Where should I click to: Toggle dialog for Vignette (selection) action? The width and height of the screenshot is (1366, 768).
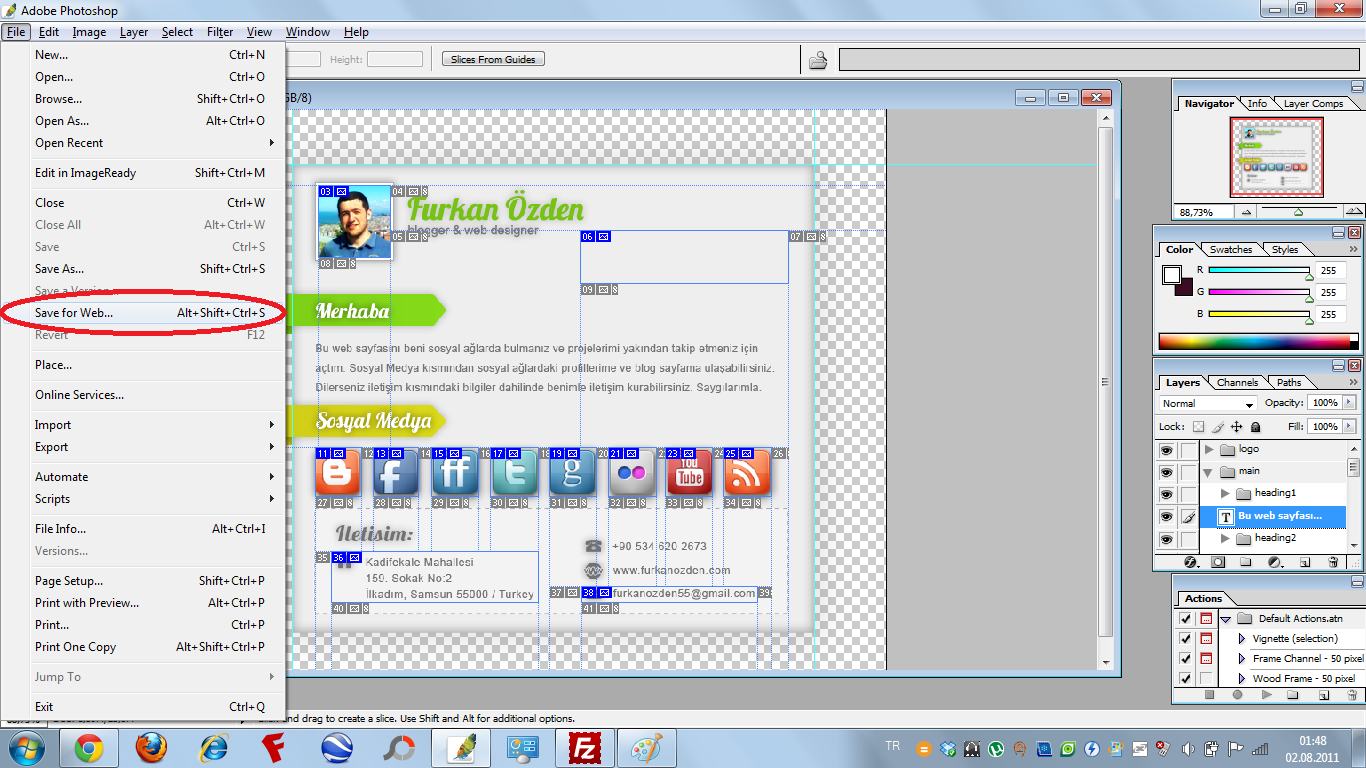pos(1206,639)
